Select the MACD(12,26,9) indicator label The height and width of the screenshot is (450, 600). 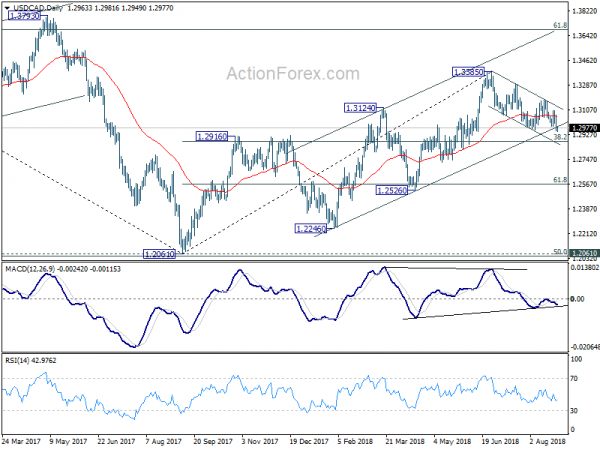(30, 269)
